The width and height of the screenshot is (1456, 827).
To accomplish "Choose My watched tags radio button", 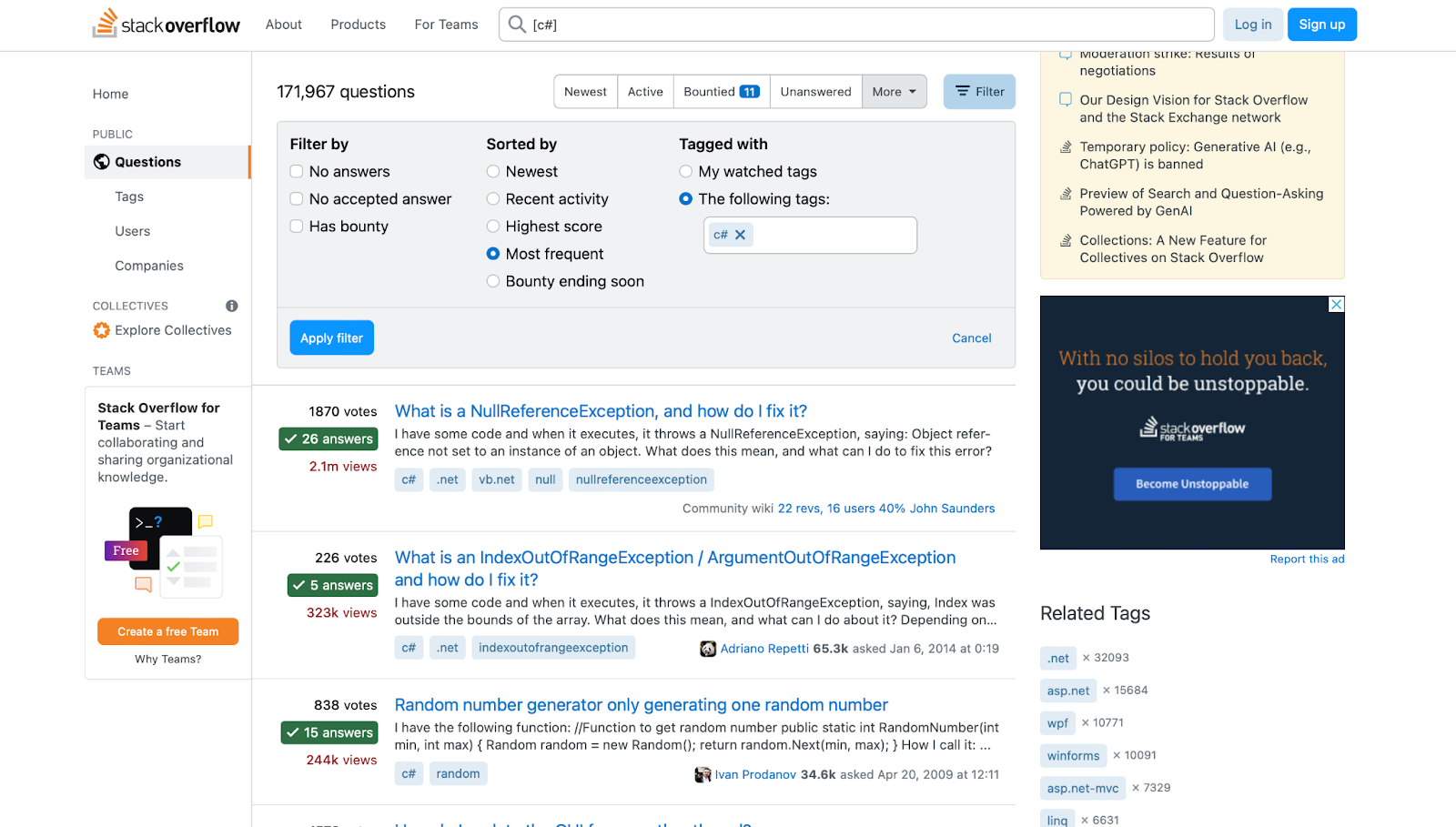I will [x=686, y=171].
